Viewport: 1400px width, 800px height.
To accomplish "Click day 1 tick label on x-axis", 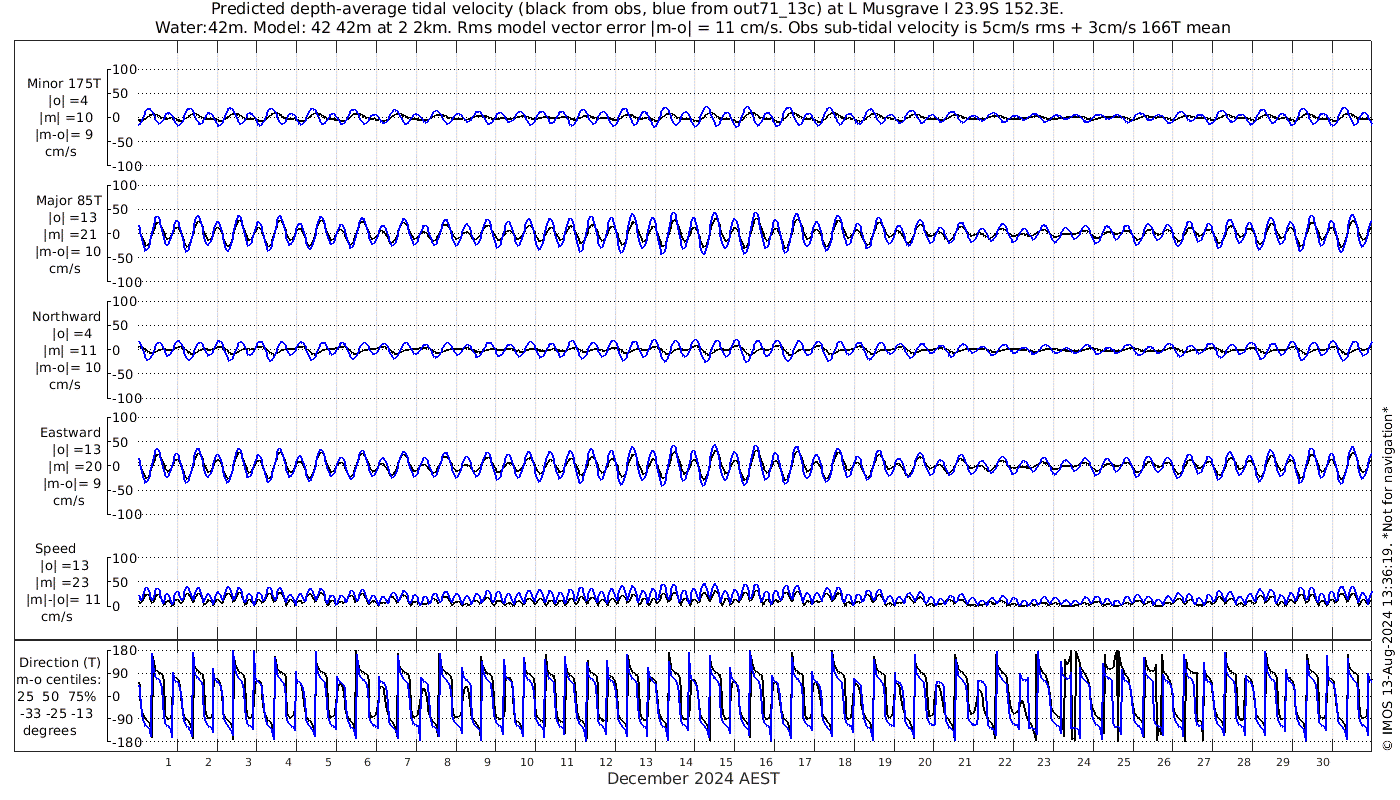I will point(168,762).
